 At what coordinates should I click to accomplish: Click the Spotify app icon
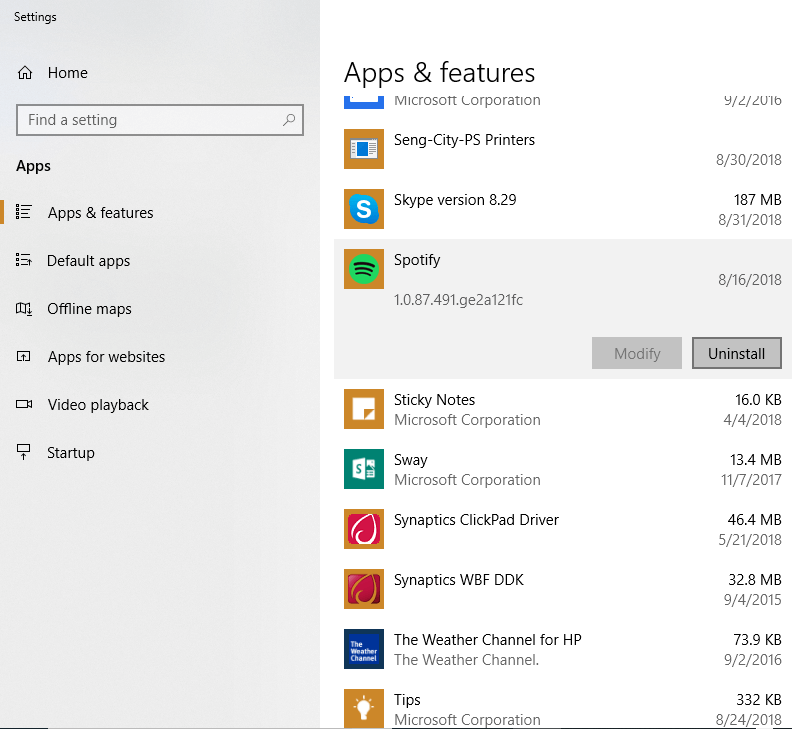(x=364, y=269)
